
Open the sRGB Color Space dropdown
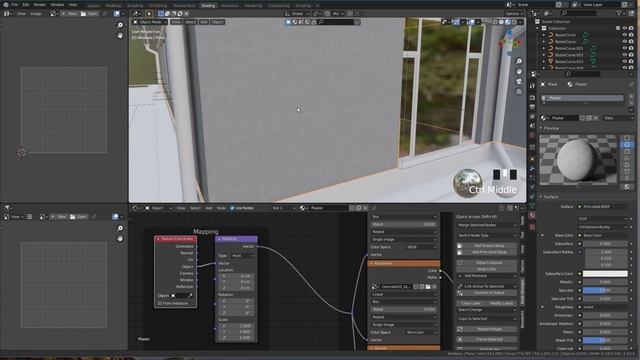[x=421, y=247]
